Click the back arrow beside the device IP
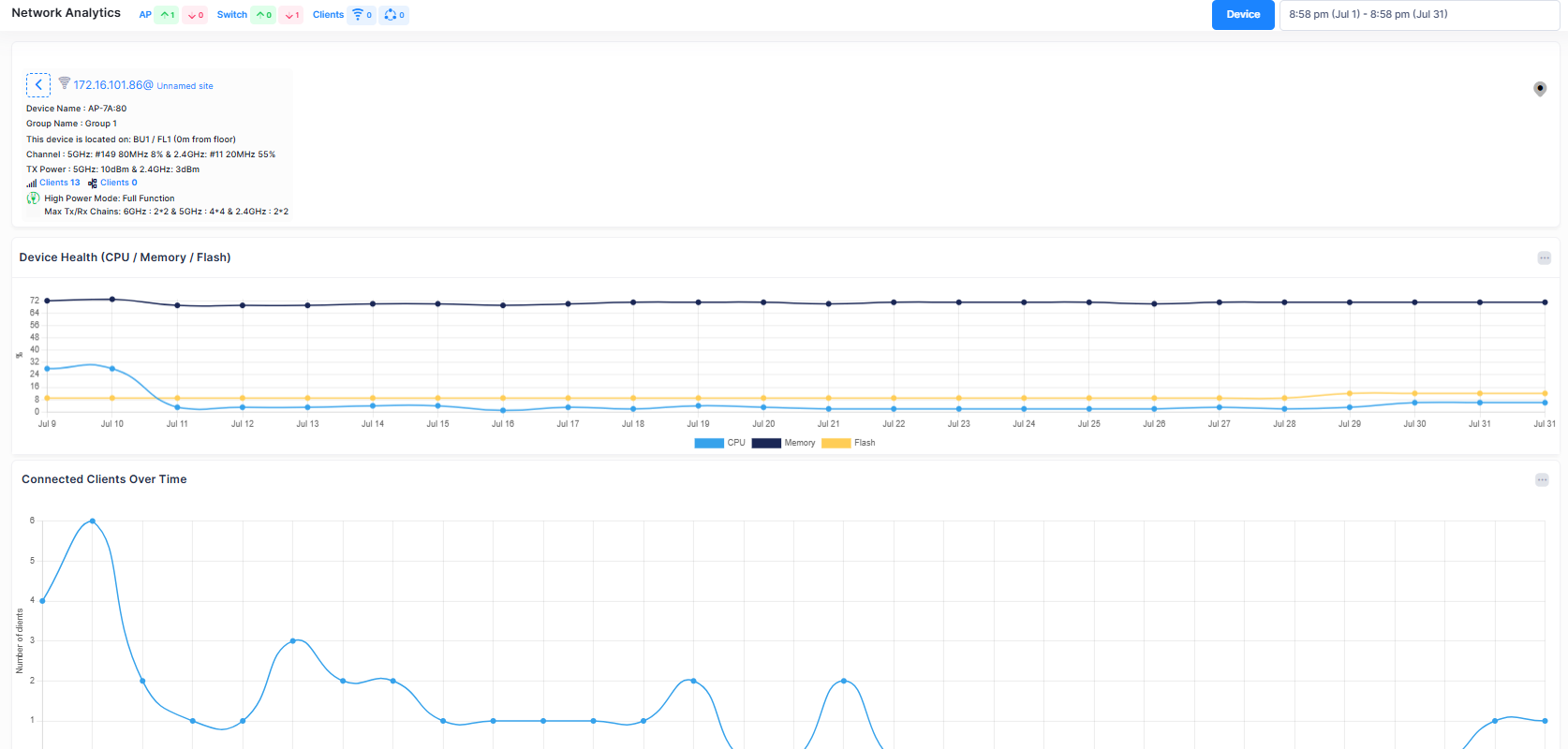Screen dimensions: 1568x749 coord(37,85)
